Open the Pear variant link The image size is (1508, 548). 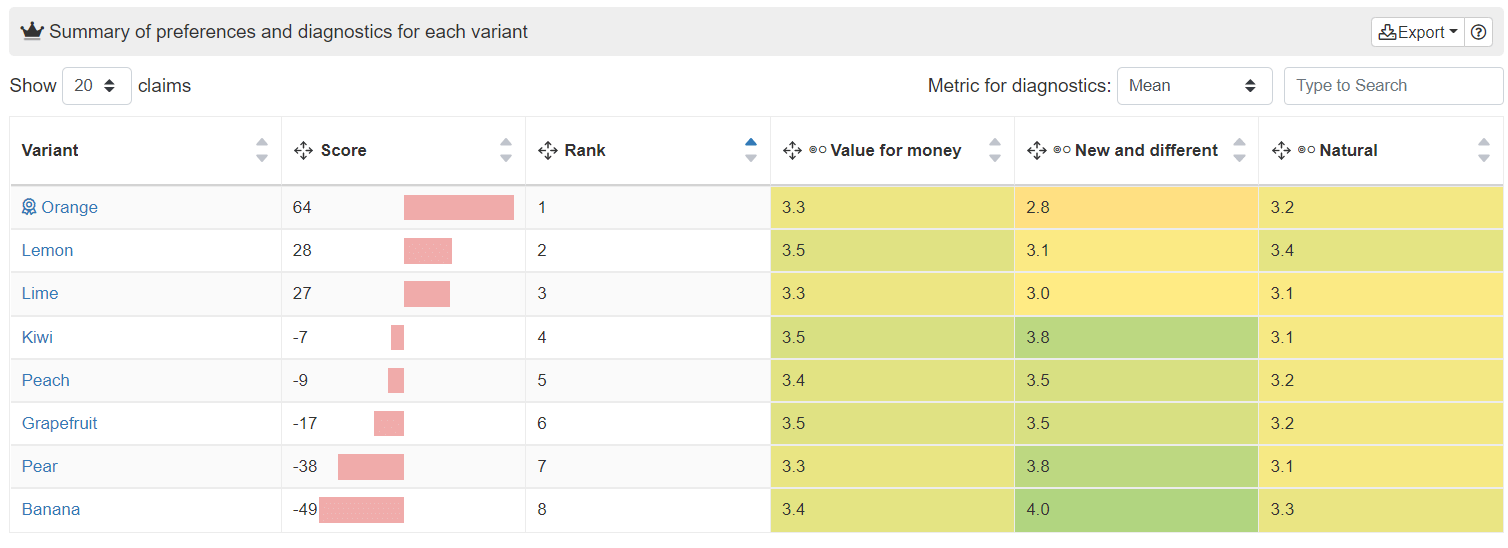pos(40,466)
